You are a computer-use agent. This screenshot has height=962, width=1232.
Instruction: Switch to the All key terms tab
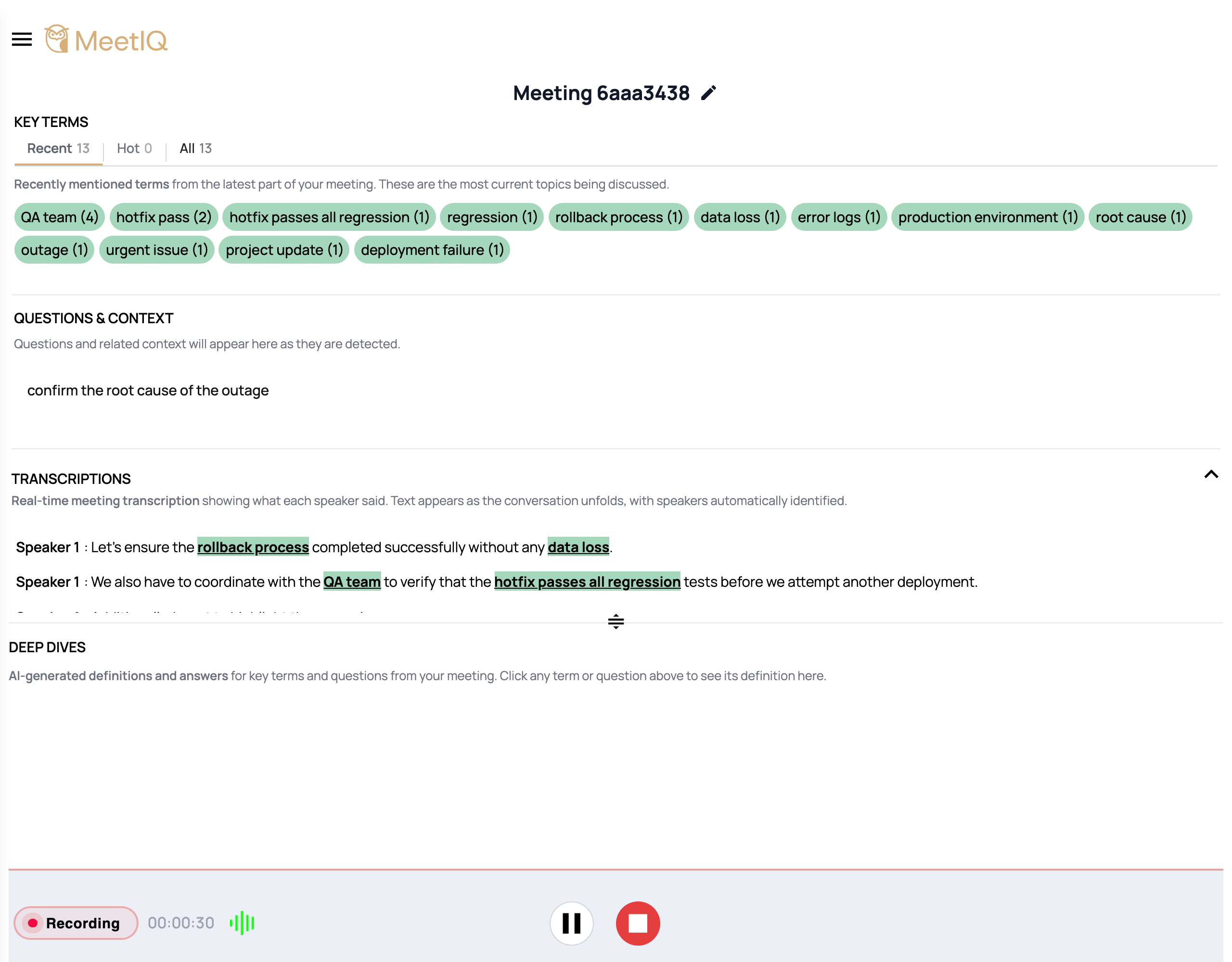195,148
